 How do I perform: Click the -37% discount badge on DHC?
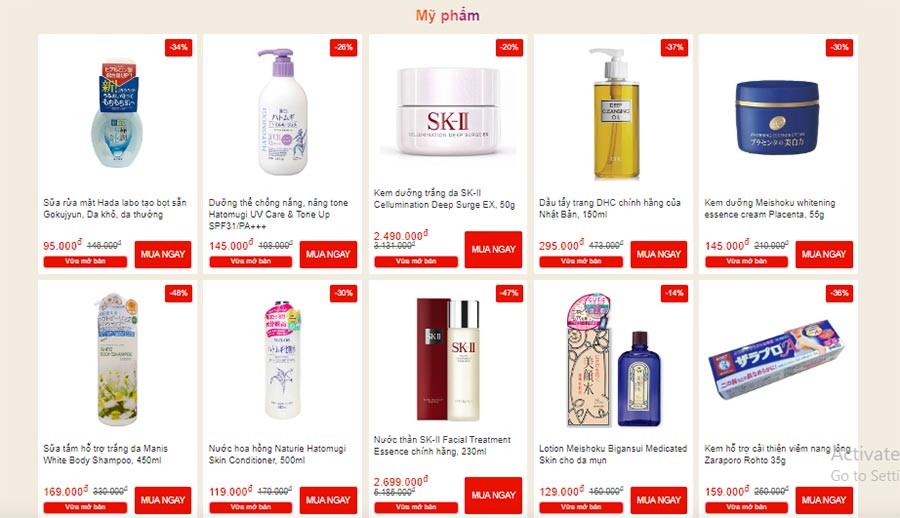tap(674, 47)
